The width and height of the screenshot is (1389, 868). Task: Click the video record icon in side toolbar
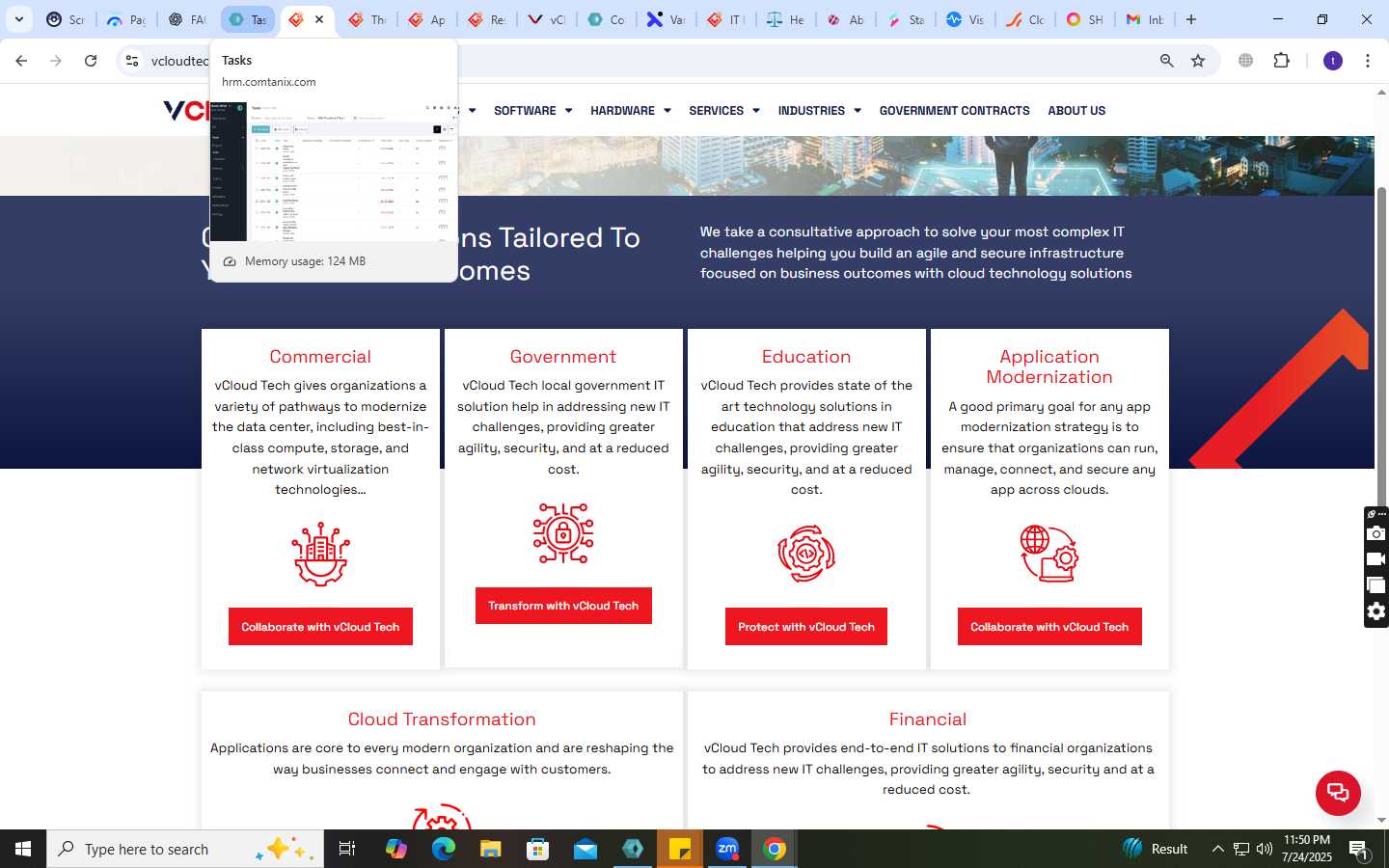1376,559
